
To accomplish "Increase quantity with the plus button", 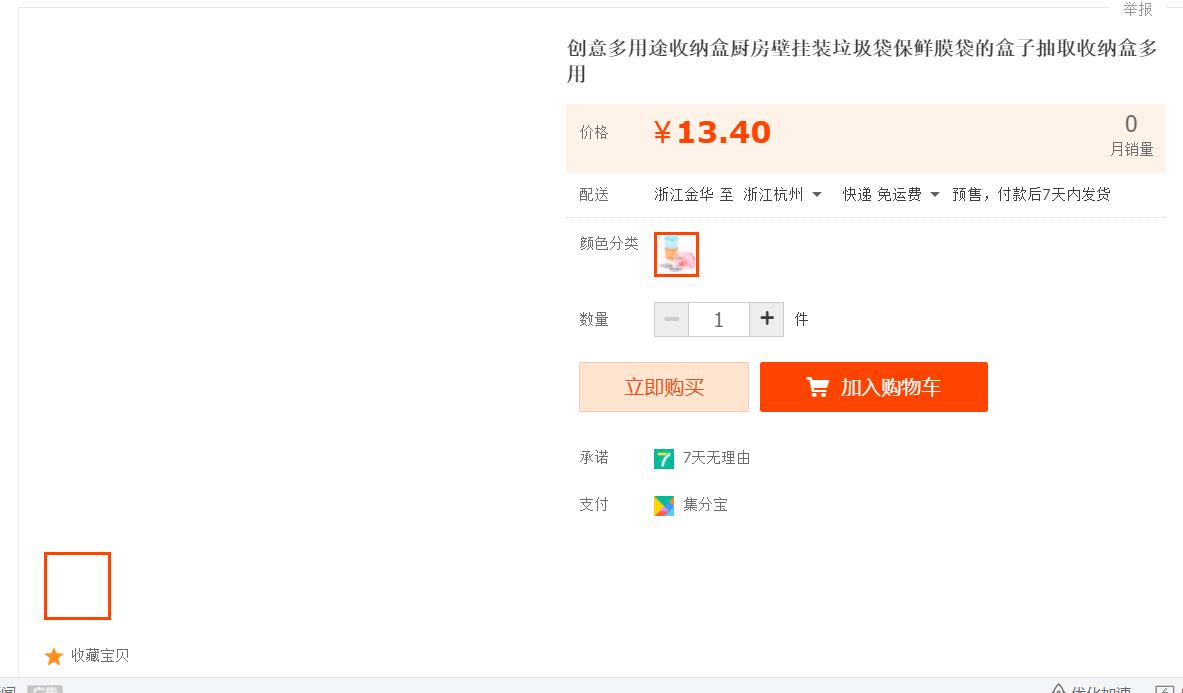I will pos(767,319).
